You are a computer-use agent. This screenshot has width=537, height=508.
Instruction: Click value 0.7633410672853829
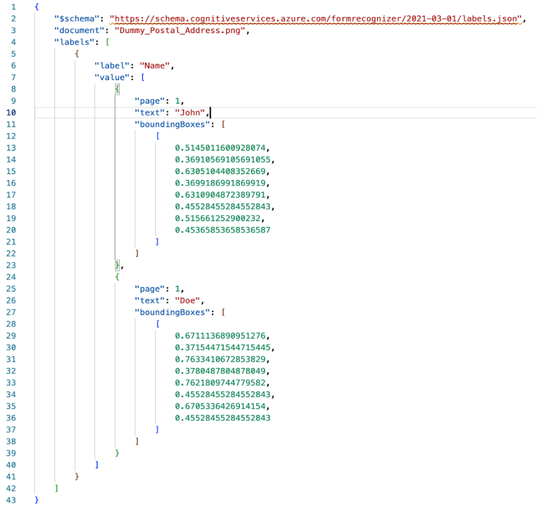pyautogui.click(x=220, y=359)
